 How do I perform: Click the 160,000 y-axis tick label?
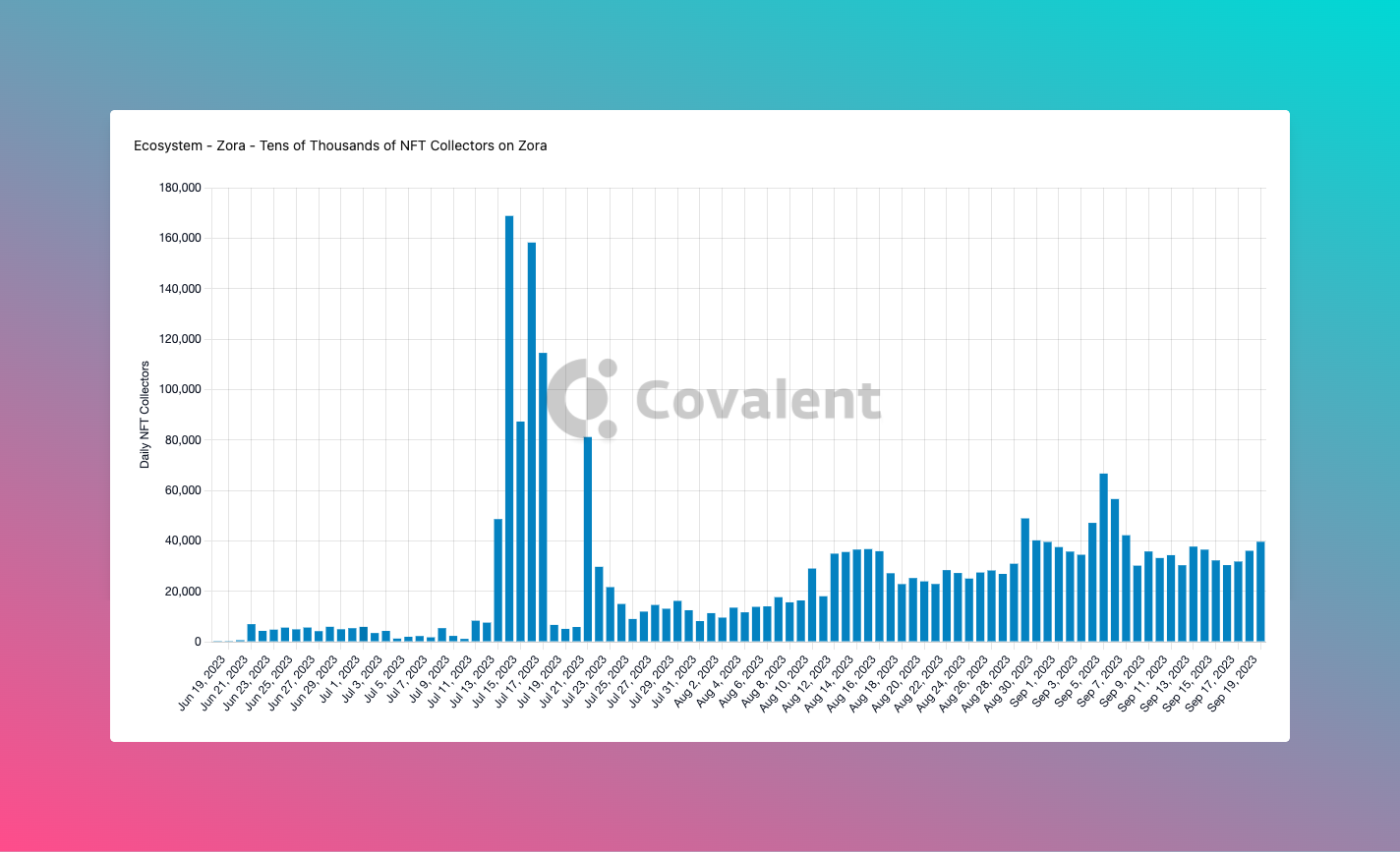click(180, 238)
